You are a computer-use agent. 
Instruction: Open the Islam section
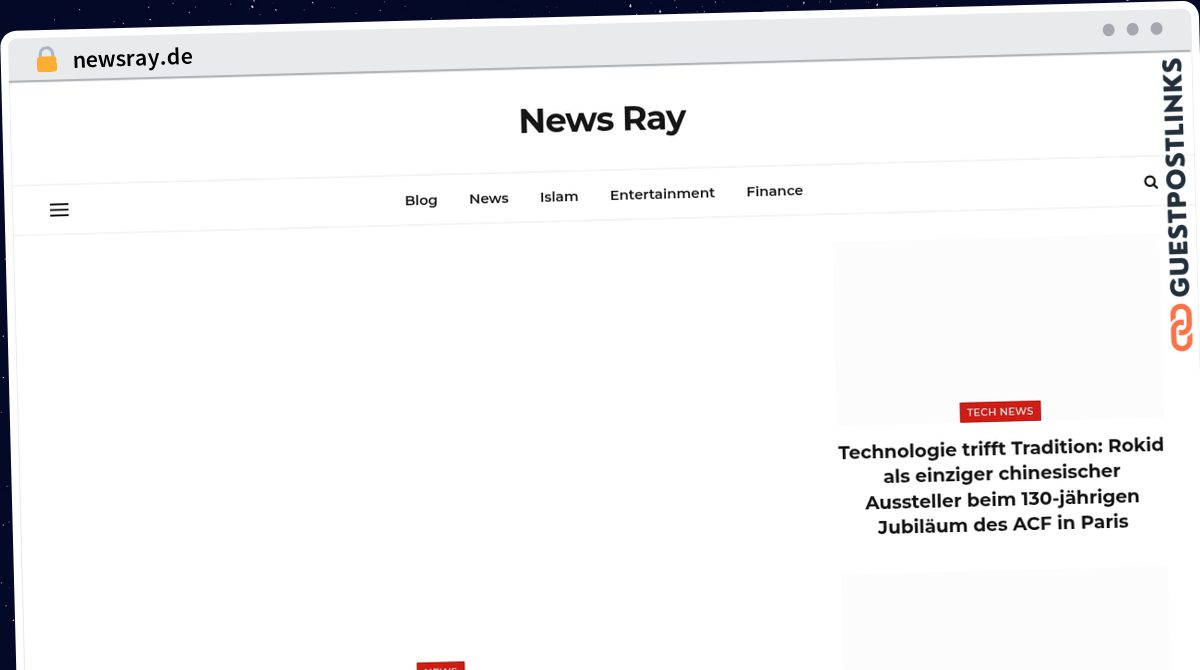click(559, 196)
